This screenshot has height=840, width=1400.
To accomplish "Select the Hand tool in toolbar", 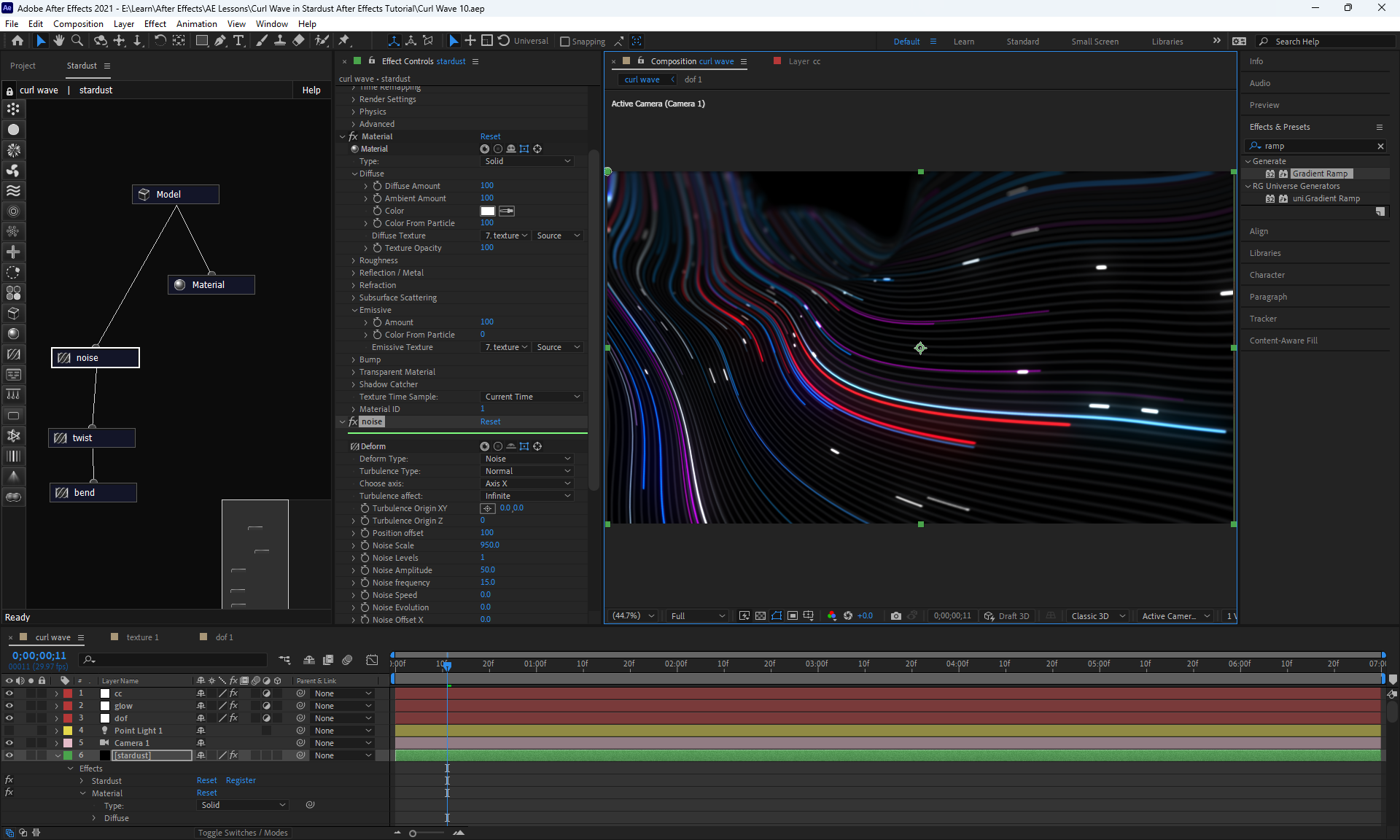I will 59,41.
